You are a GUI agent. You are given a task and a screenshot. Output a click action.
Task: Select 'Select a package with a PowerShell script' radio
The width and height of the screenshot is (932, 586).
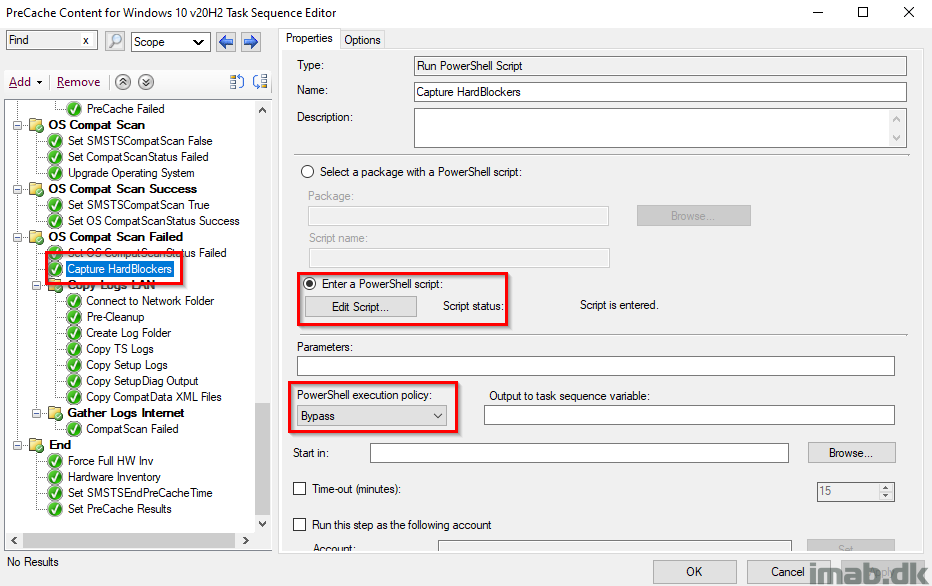[x=307, y=172]
